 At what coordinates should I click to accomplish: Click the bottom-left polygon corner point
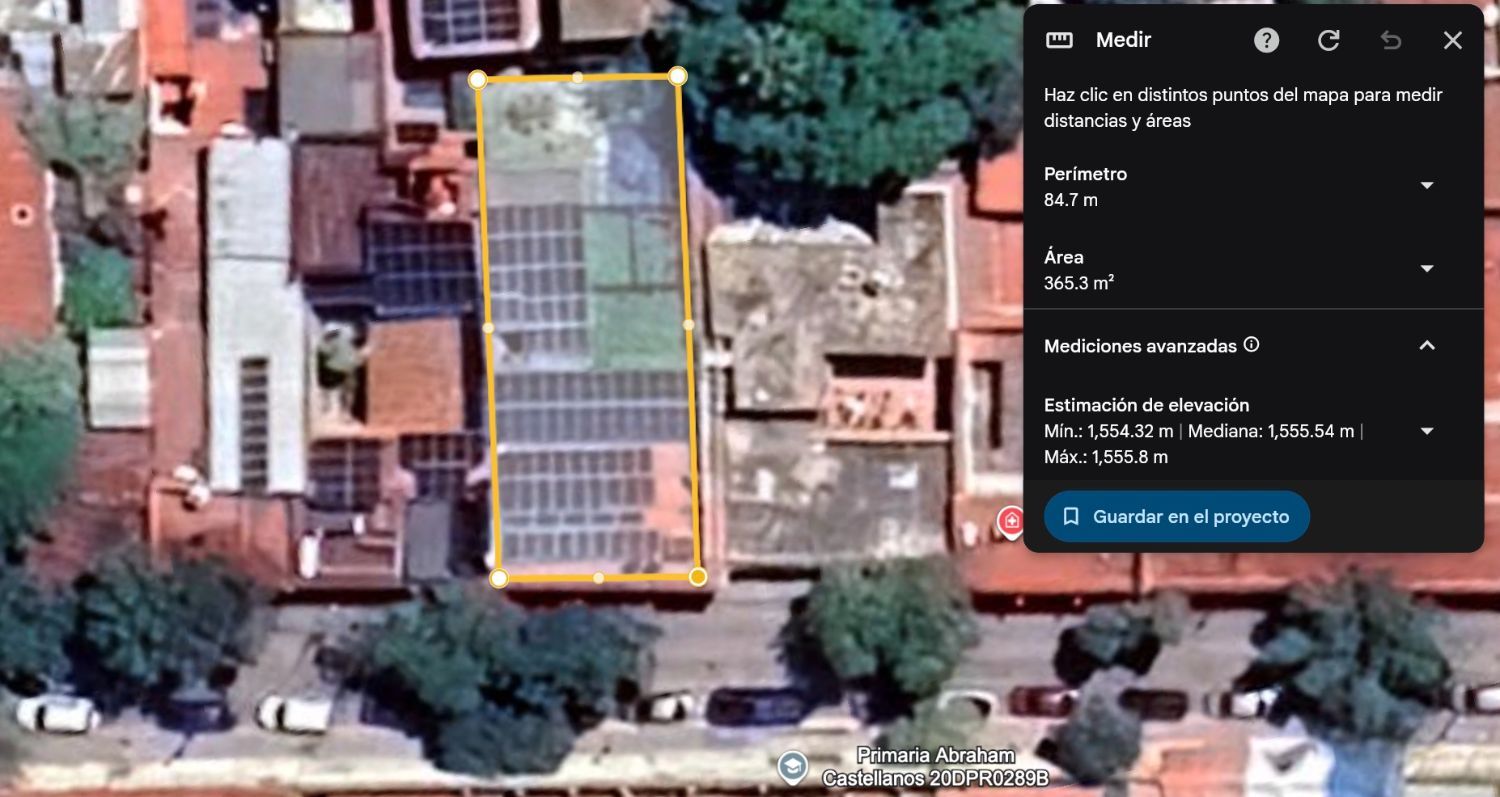pos(499,578)
